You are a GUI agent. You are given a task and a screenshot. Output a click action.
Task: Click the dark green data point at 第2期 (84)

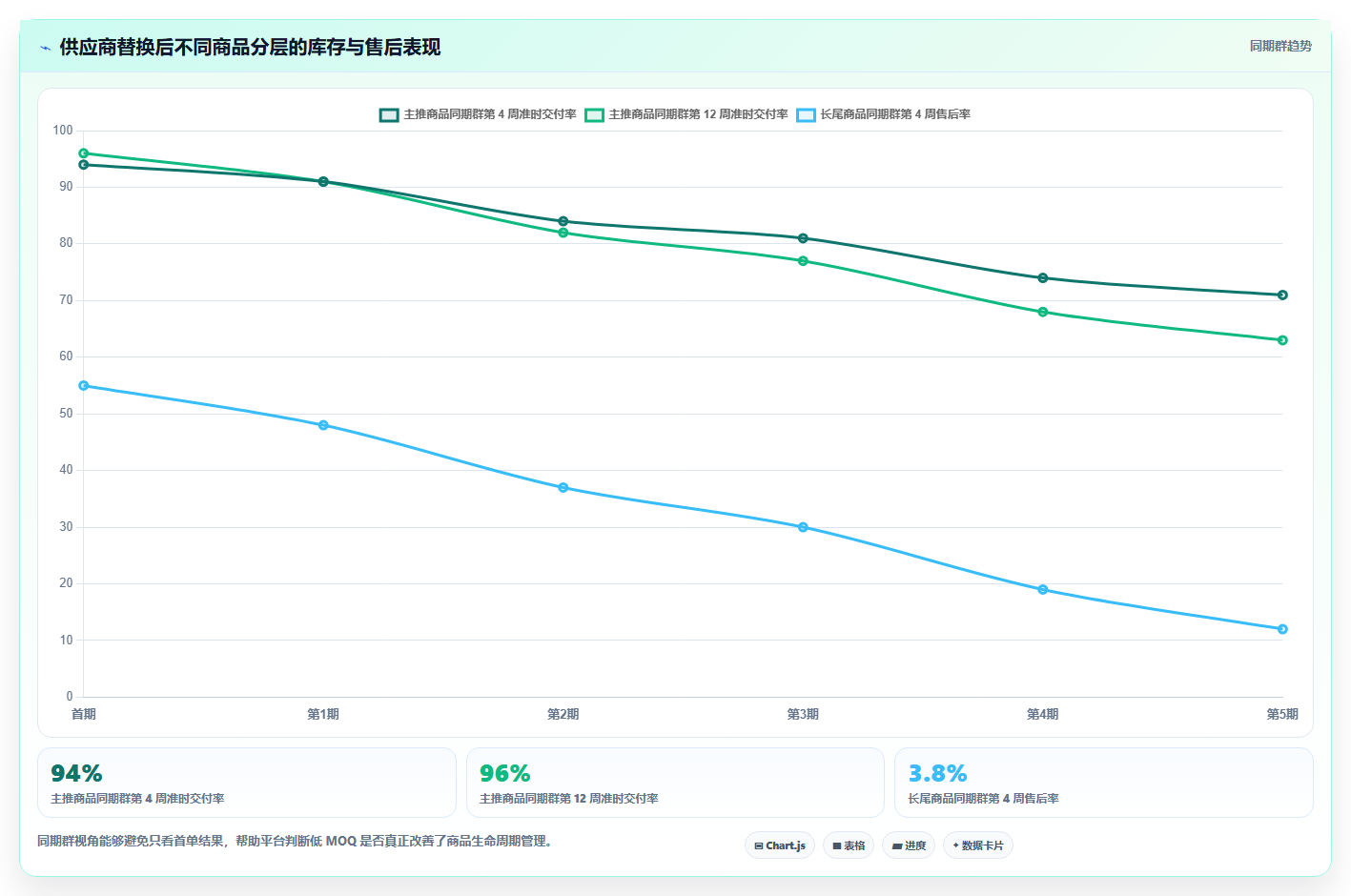[x=563, y=221]
